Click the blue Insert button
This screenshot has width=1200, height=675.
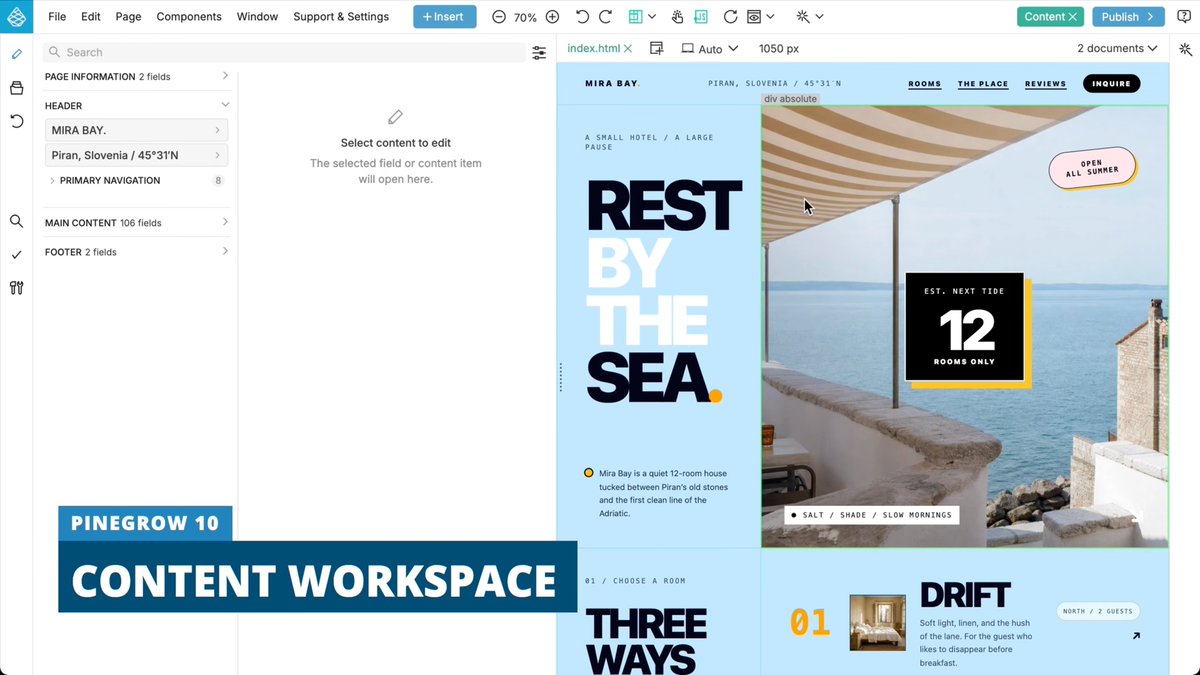tap(445, 17)
